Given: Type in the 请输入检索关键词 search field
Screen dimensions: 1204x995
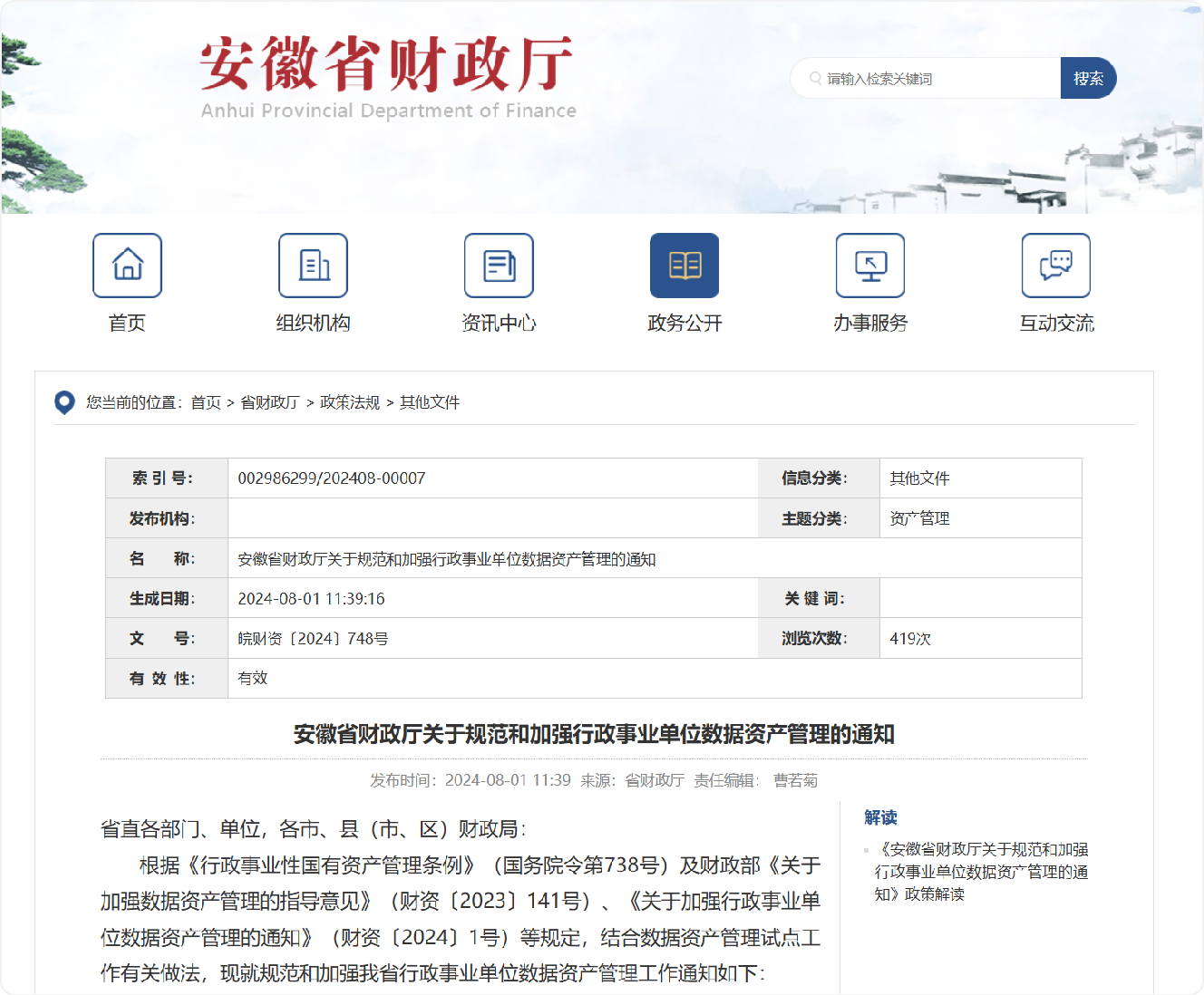Looking at the screenshot, I should pyautogui.click(x=934, y=79).
